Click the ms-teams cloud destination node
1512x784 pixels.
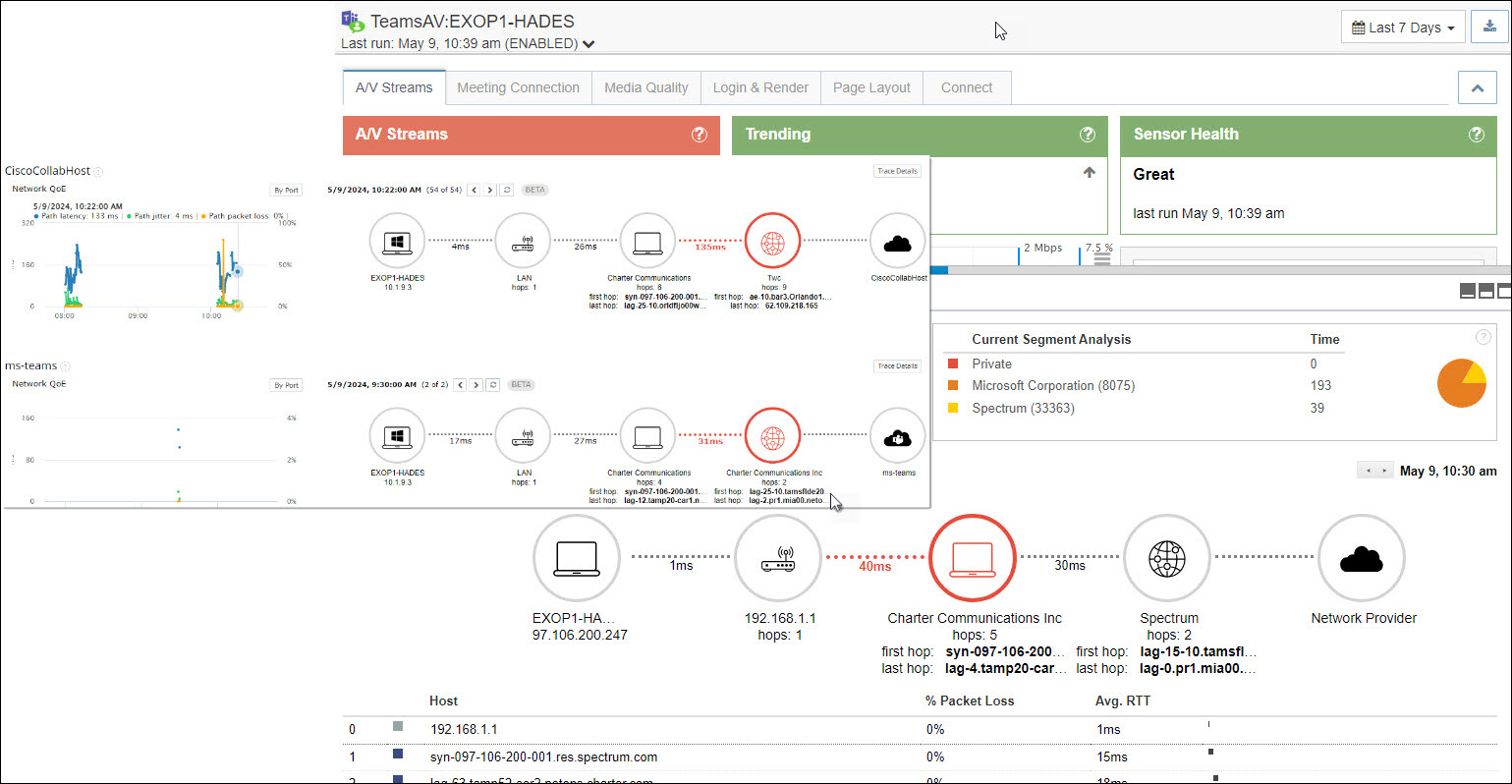pos(897,436)
